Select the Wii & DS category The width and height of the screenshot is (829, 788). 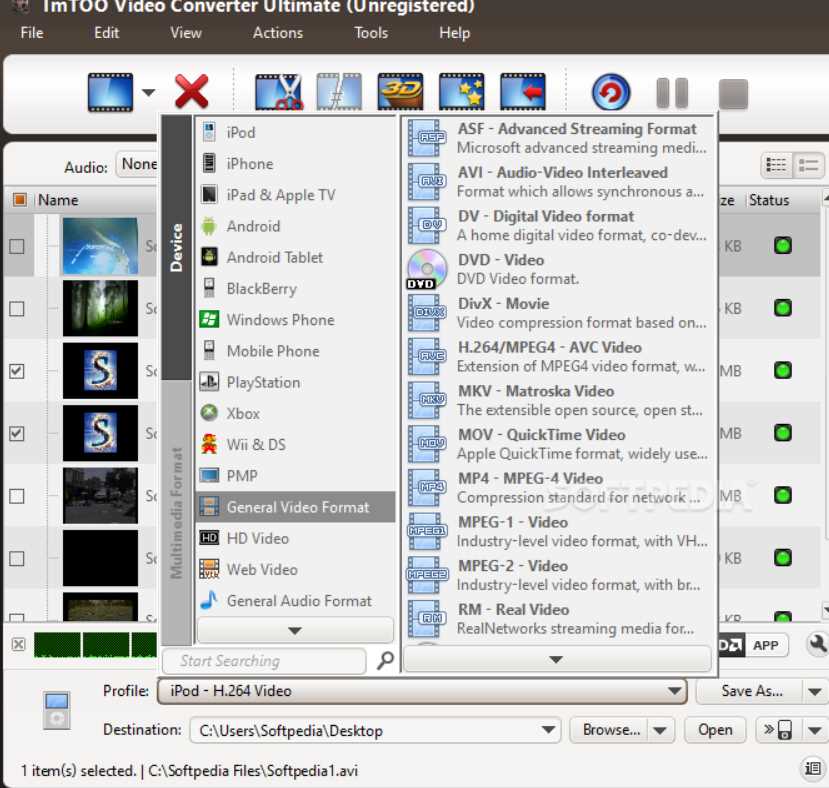pos(295,444)
